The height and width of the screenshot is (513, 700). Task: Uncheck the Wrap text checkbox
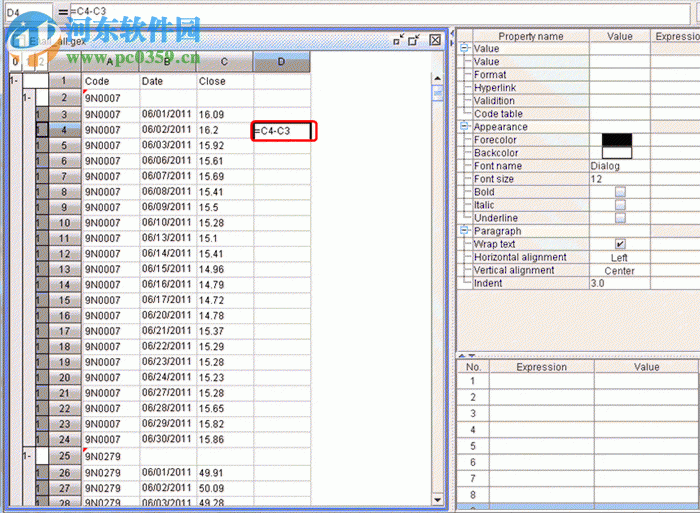click(x=620, y=244)
